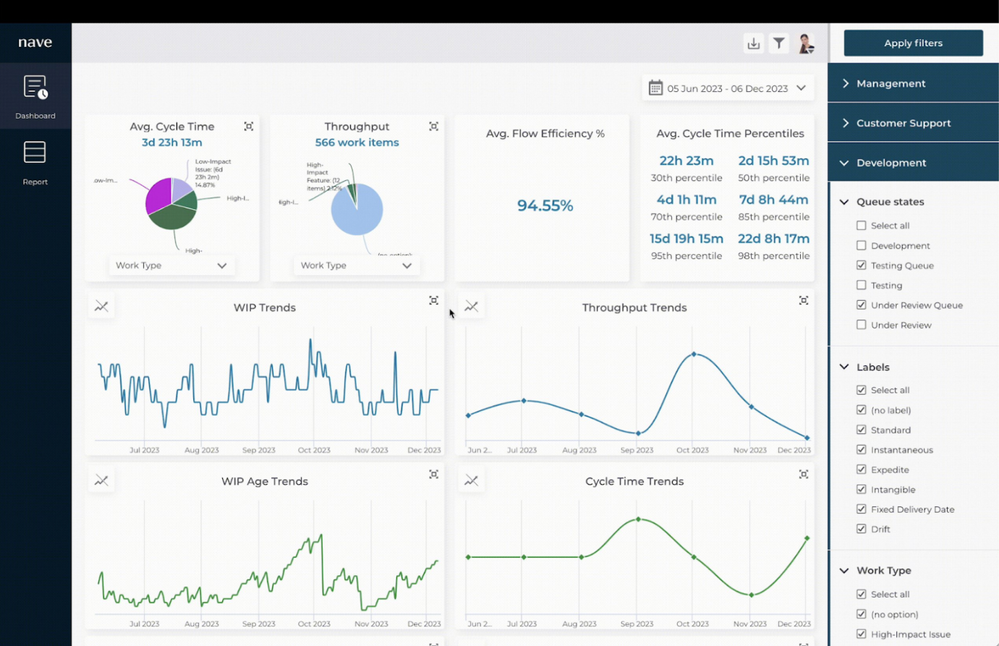999x646 pixels.
Task: Collapse the Labels filter group
Action: tap(844, 367)
